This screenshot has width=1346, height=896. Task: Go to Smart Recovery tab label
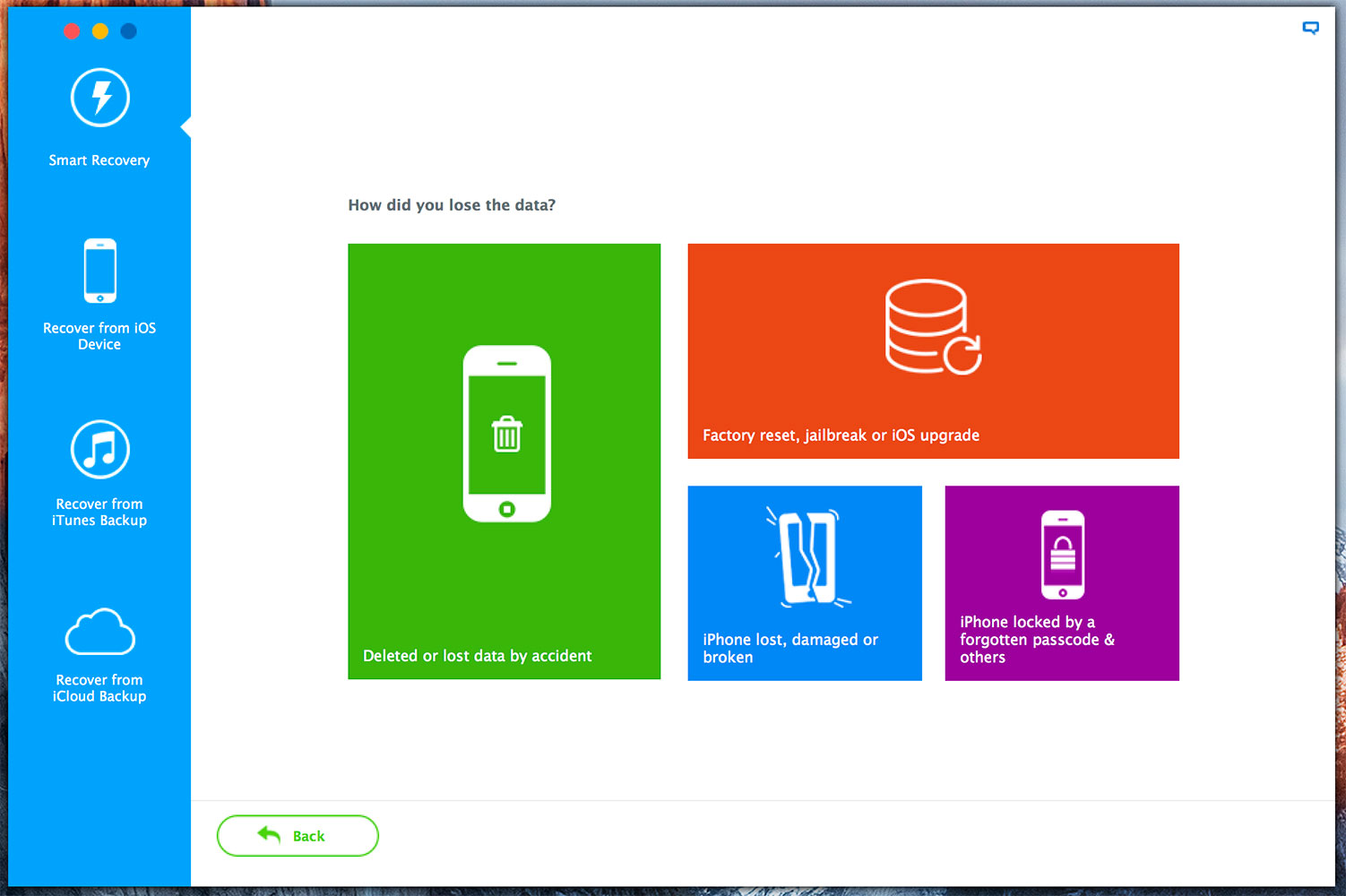[99, 160]
